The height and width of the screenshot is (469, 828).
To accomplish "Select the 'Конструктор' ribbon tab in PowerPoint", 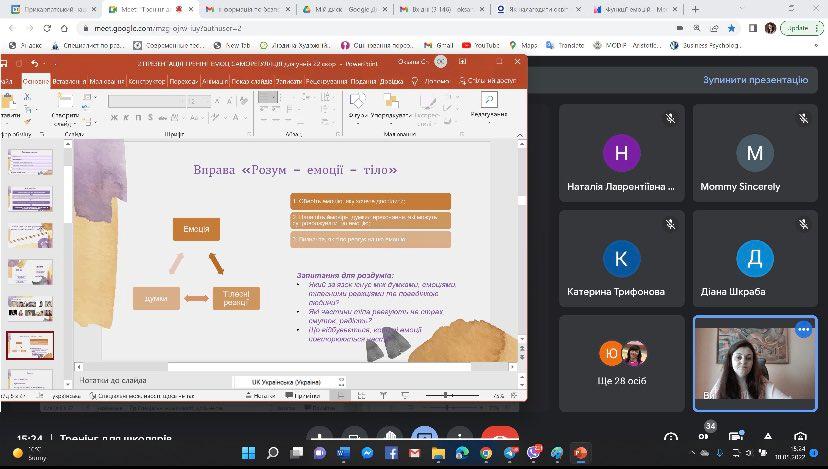I will pos(145,80).
